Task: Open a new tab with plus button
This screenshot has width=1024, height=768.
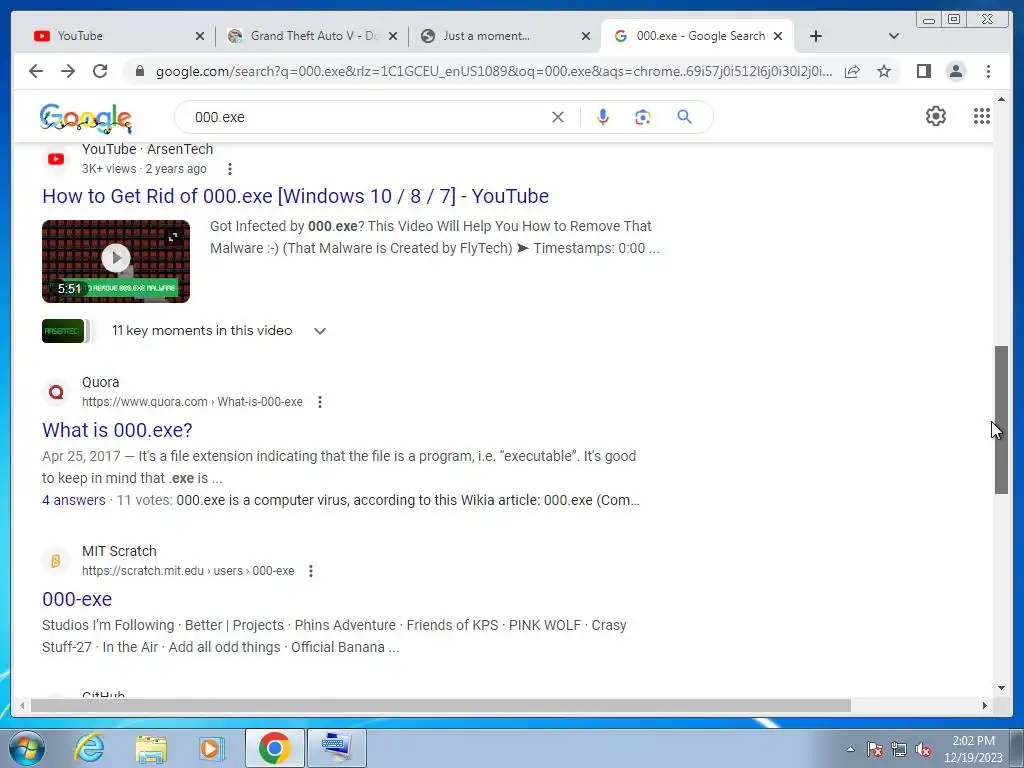Action: point(816,36)
